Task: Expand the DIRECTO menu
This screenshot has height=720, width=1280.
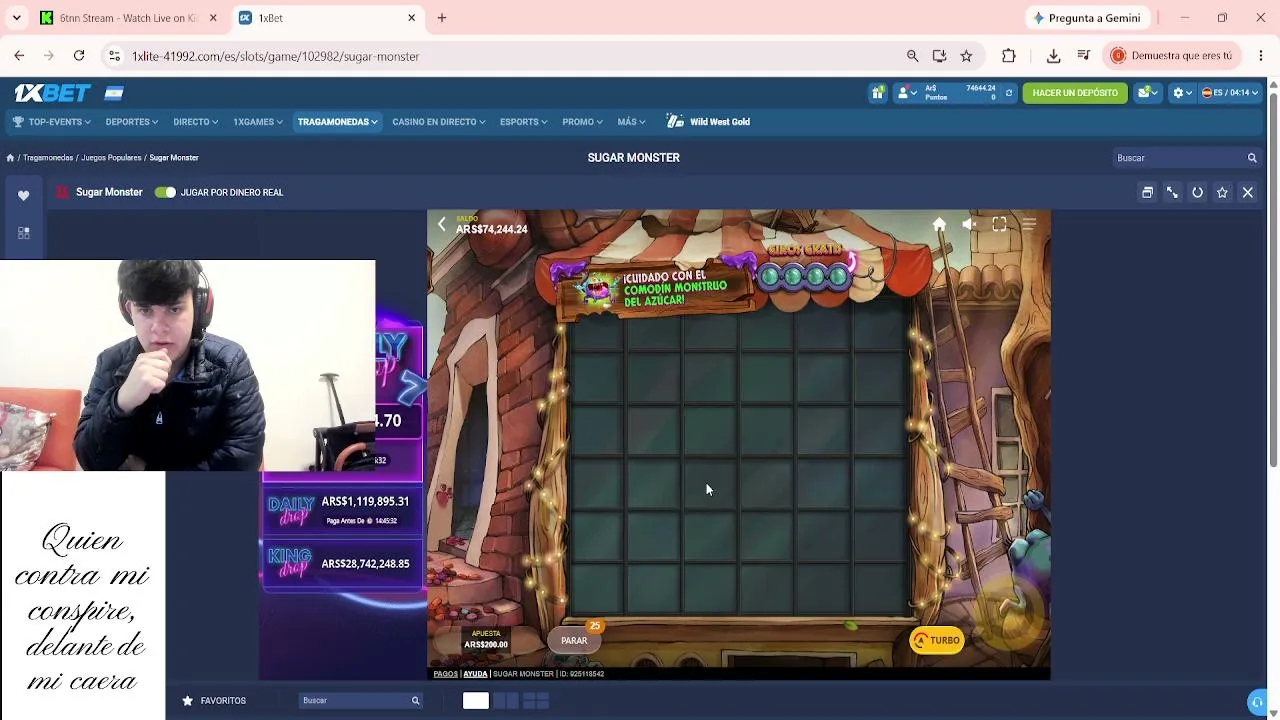Action: (195, 122)
